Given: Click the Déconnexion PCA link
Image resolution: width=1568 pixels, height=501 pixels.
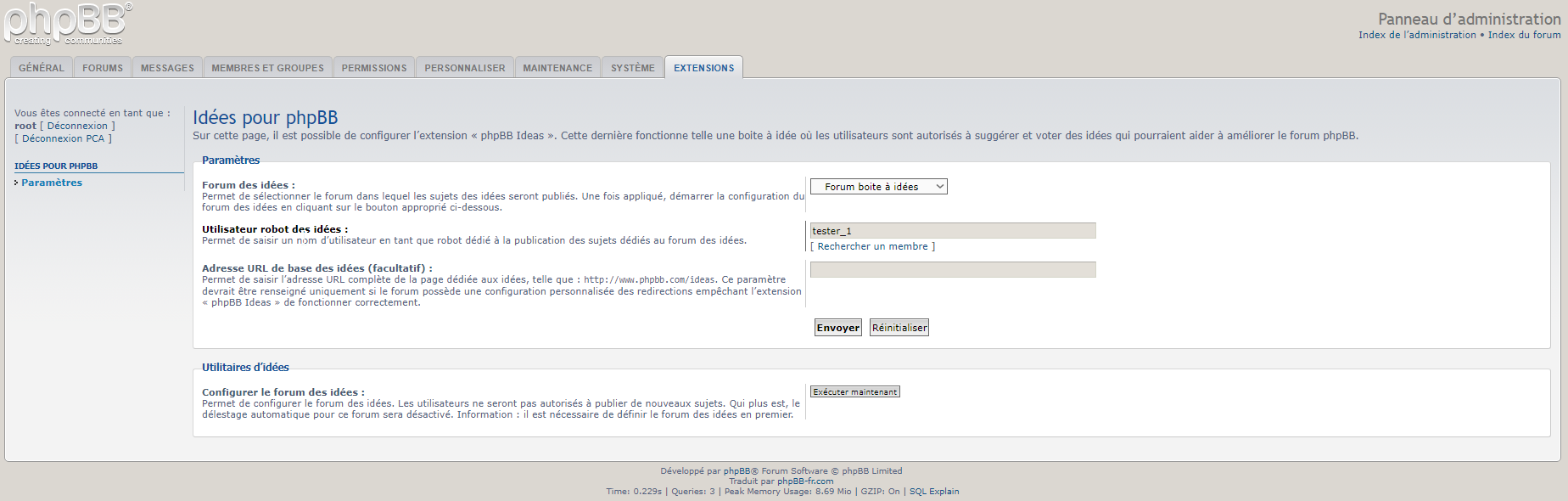Looking at the screenshot, I should click(63, 138).
